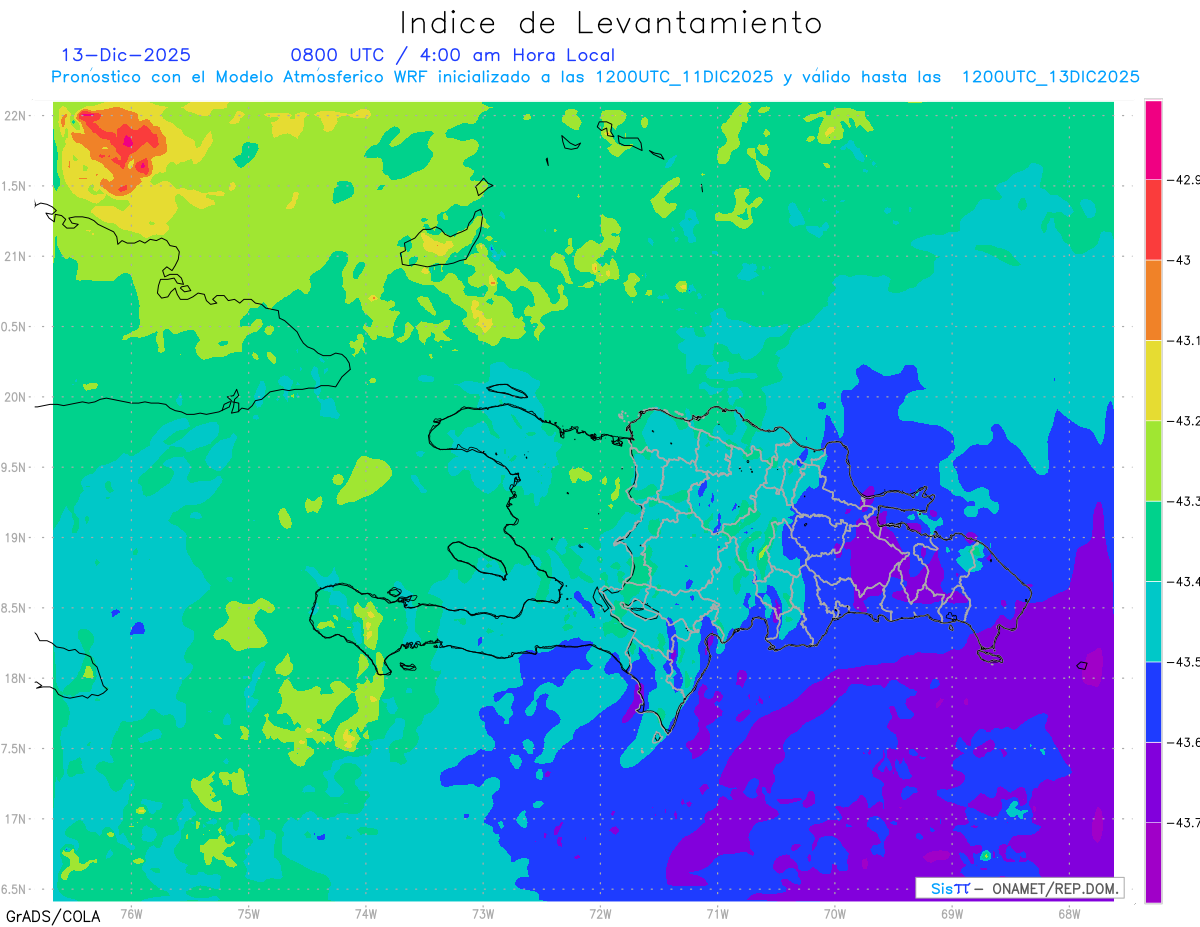Pick the longitude label "70W"
Screen dimensions: 1200x927
(835, 913)
